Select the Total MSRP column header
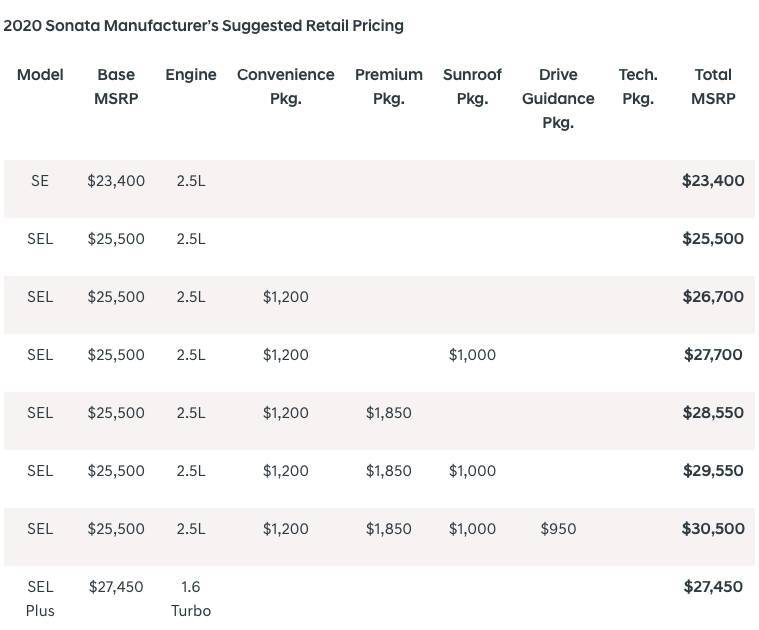Screen dimensions: 759x630 tap(713, 87)
